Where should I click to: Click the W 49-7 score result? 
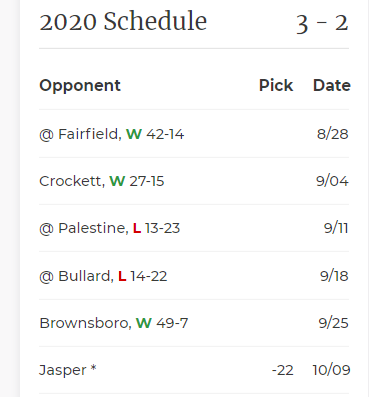[x=162, y=323]
